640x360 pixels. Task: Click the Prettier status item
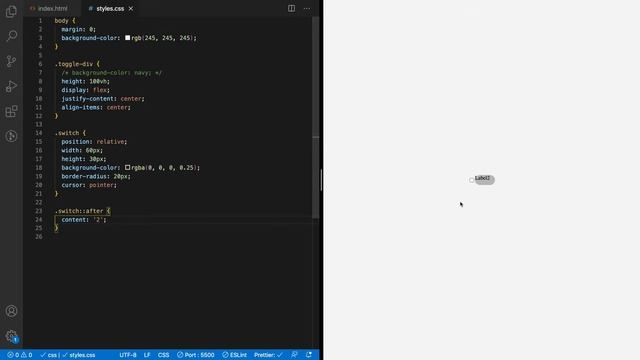[x=268, y=355]
